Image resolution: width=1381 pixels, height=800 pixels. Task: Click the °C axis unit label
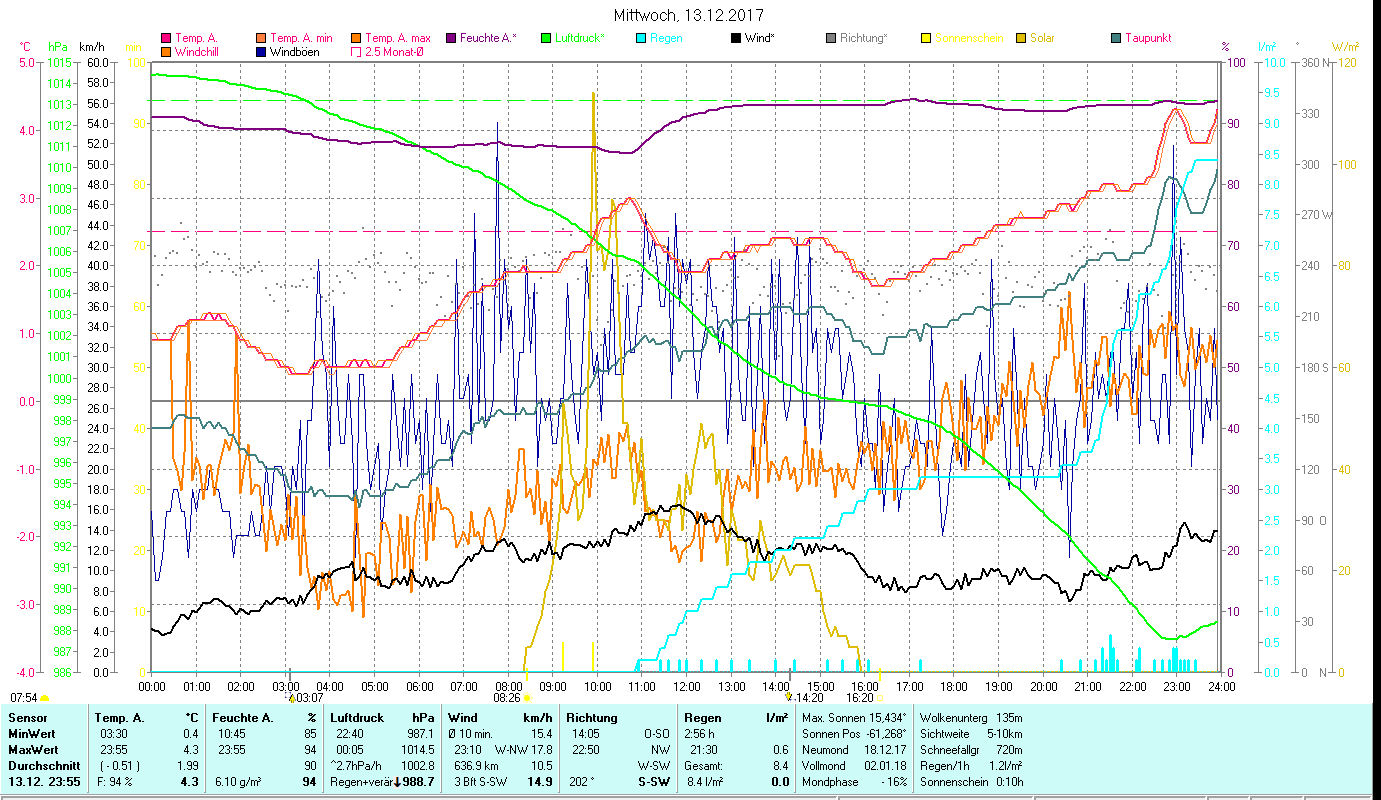tap(26, 47)
